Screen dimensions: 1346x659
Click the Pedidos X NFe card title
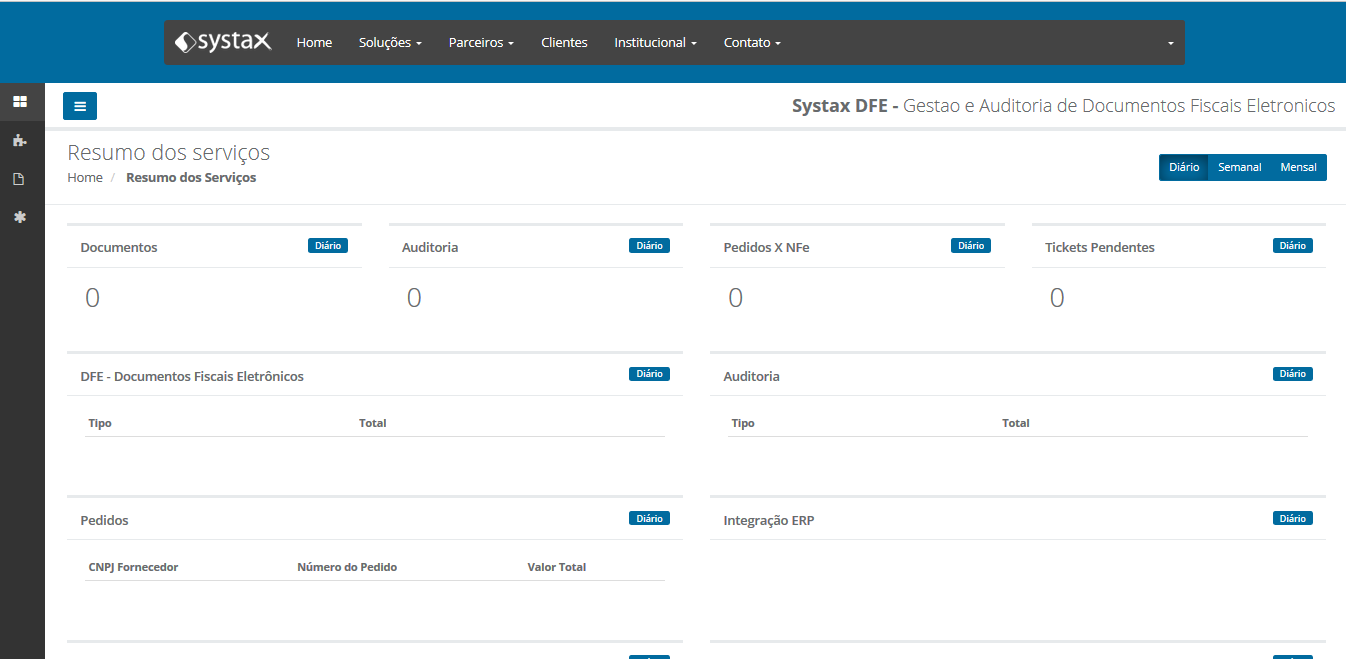(x=766, y=248)
